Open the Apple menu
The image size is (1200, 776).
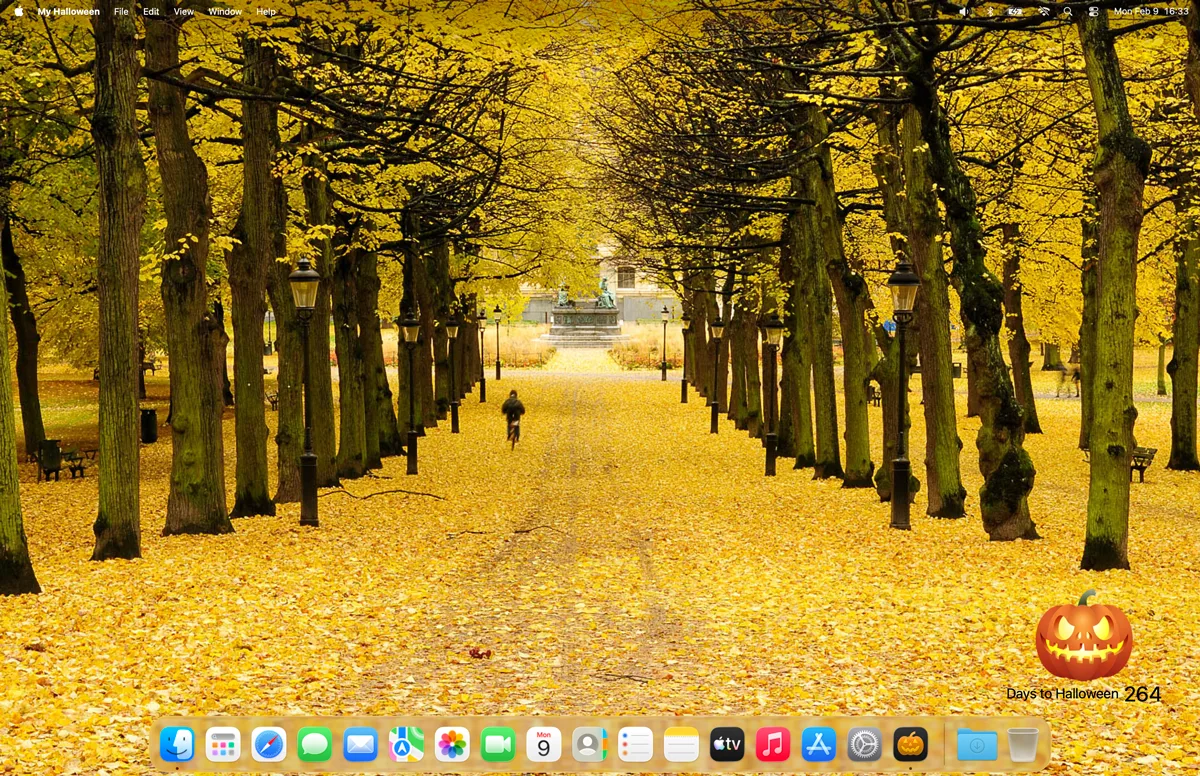(18, 11)
